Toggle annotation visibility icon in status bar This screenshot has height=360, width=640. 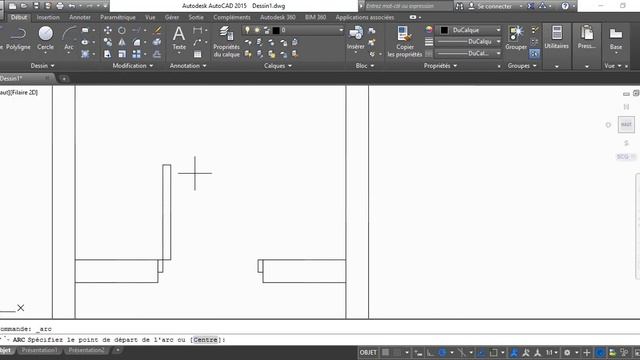[x=514, y=352]
